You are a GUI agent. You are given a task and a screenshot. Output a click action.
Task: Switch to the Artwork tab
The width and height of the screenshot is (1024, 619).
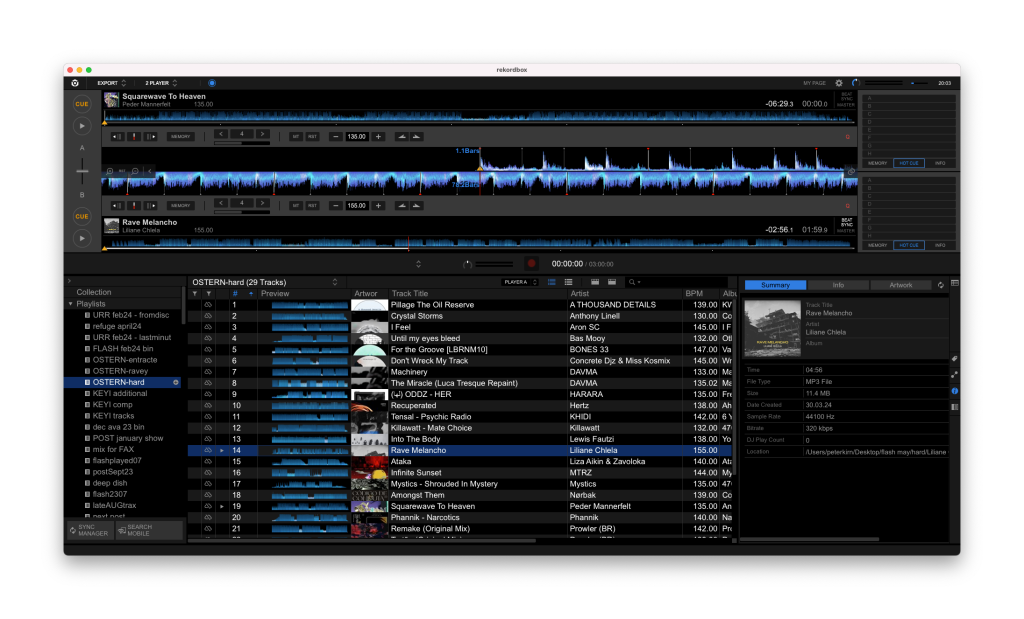[901, 285]
